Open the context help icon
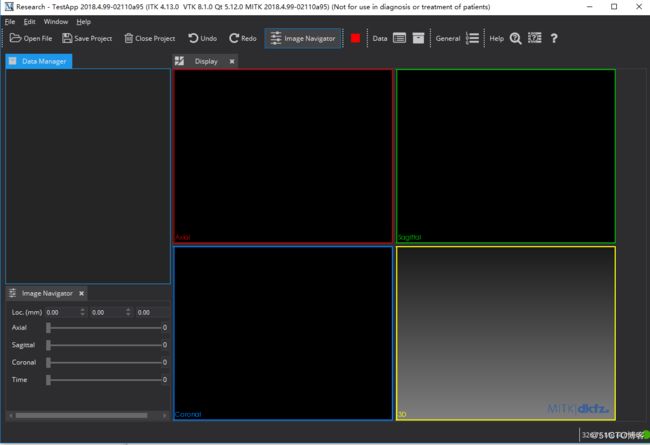The height and width of the screenshot is (445, 650). pos(534,38)
